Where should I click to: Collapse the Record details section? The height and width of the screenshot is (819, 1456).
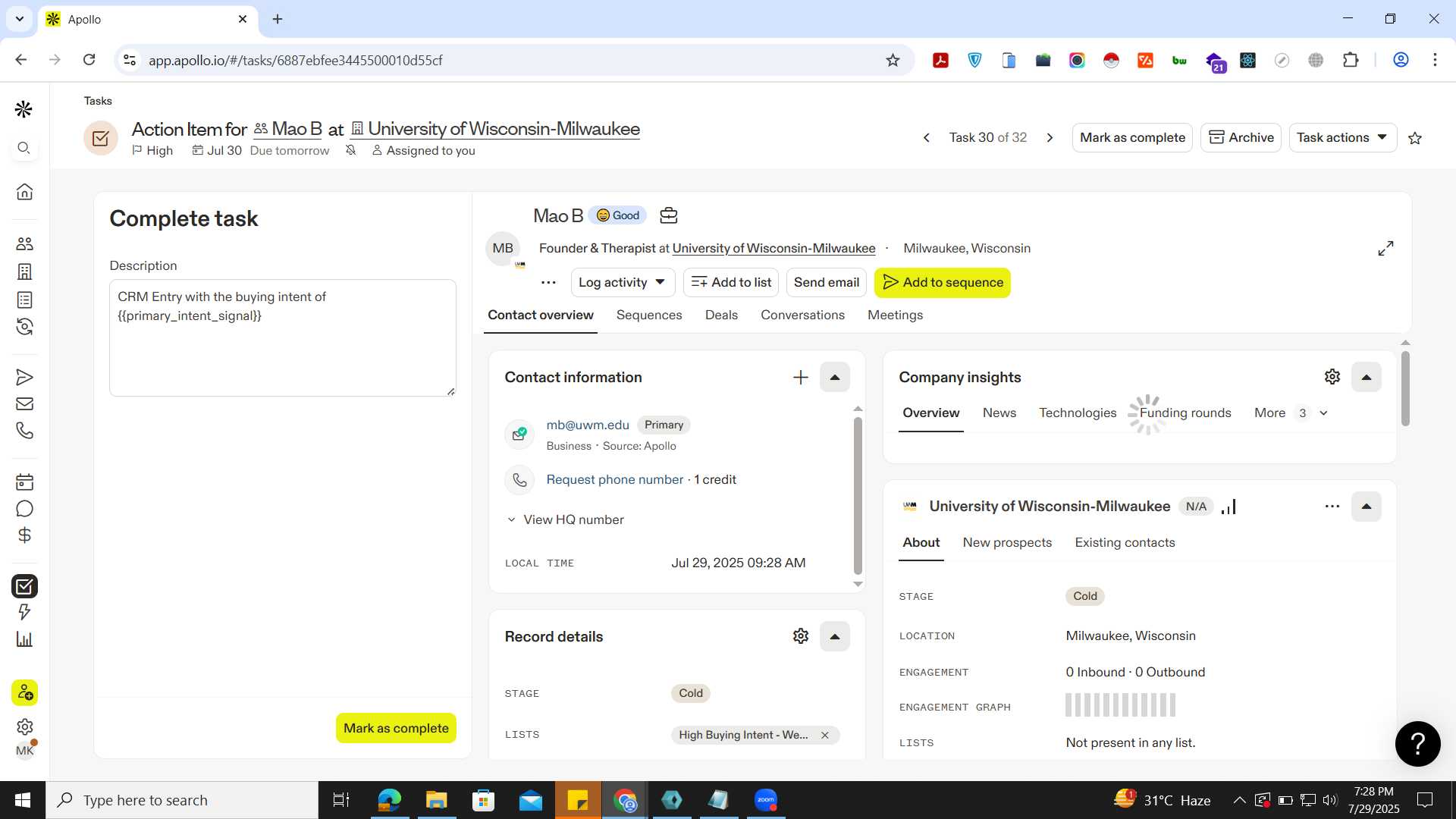coord(835,636)
